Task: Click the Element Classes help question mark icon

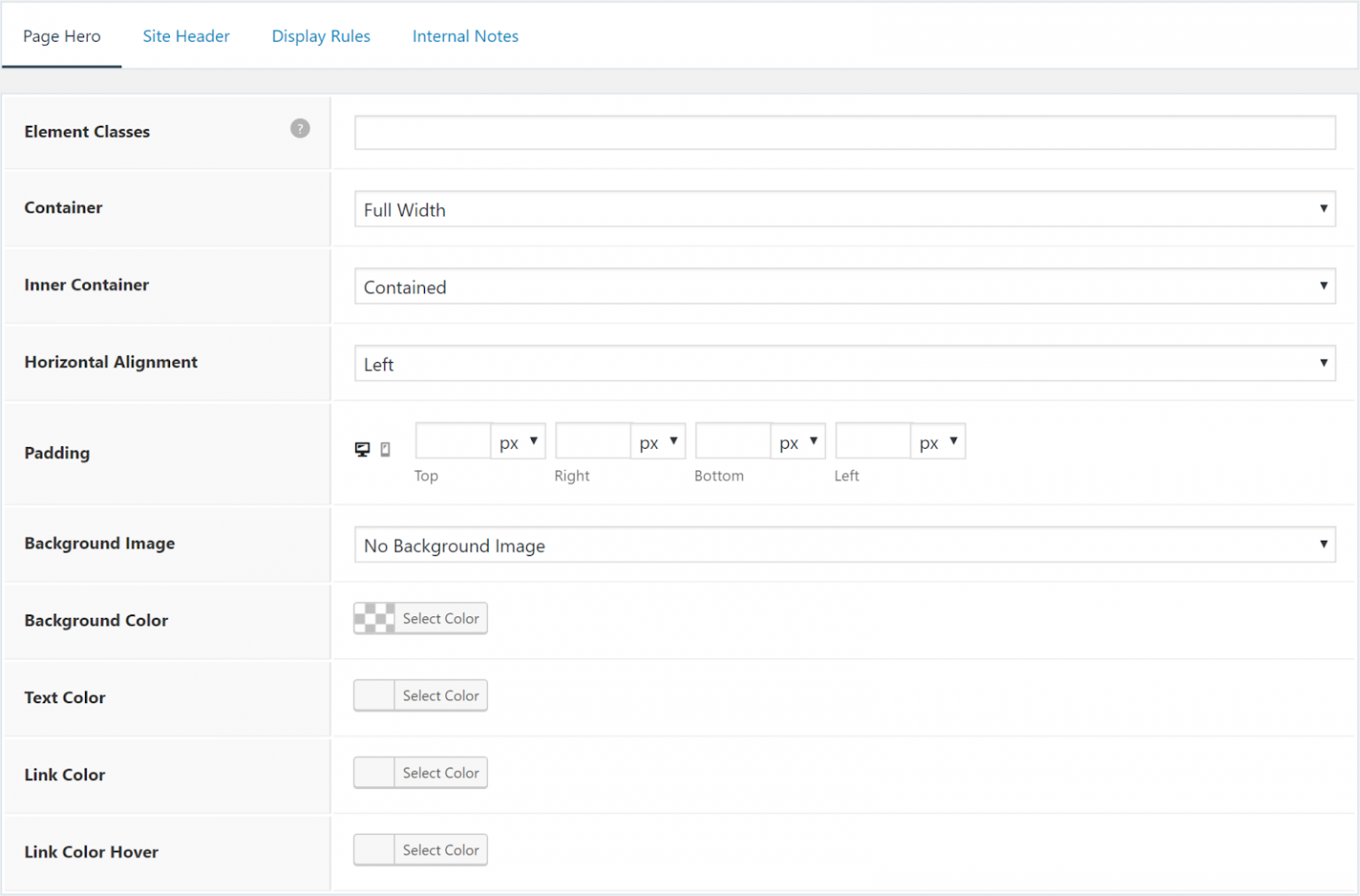Action: pyautogui.click(x=300, y=128)
